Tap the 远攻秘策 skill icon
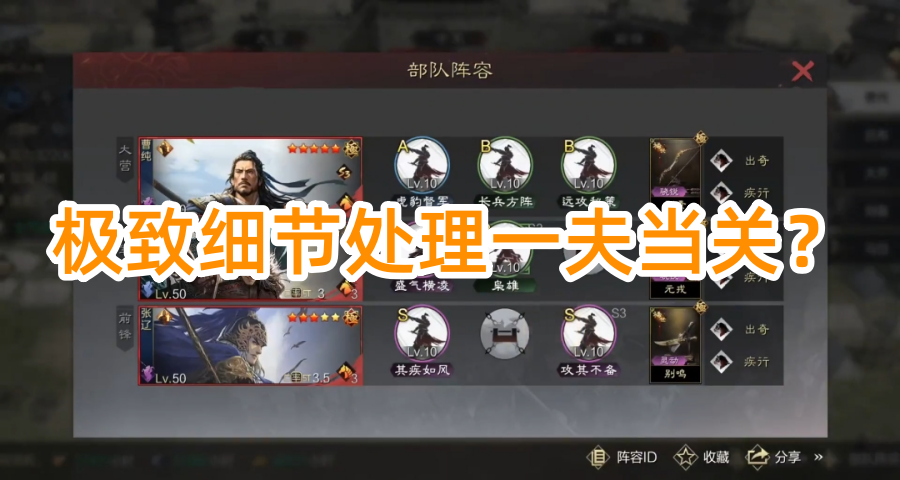 point(588,165)
